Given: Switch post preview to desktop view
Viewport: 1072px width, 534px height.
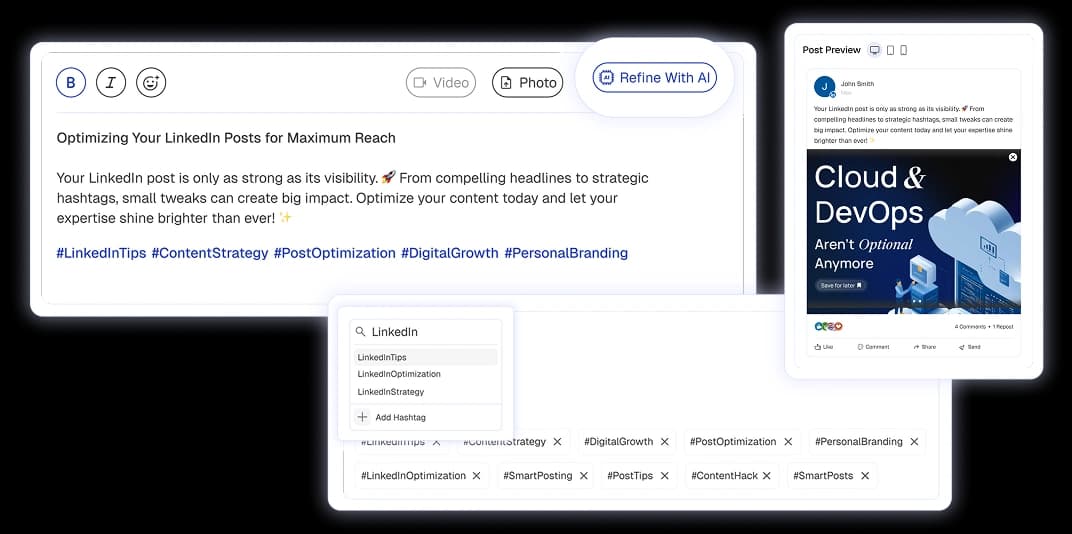Looking at the screenshot, I should point(875,50).
